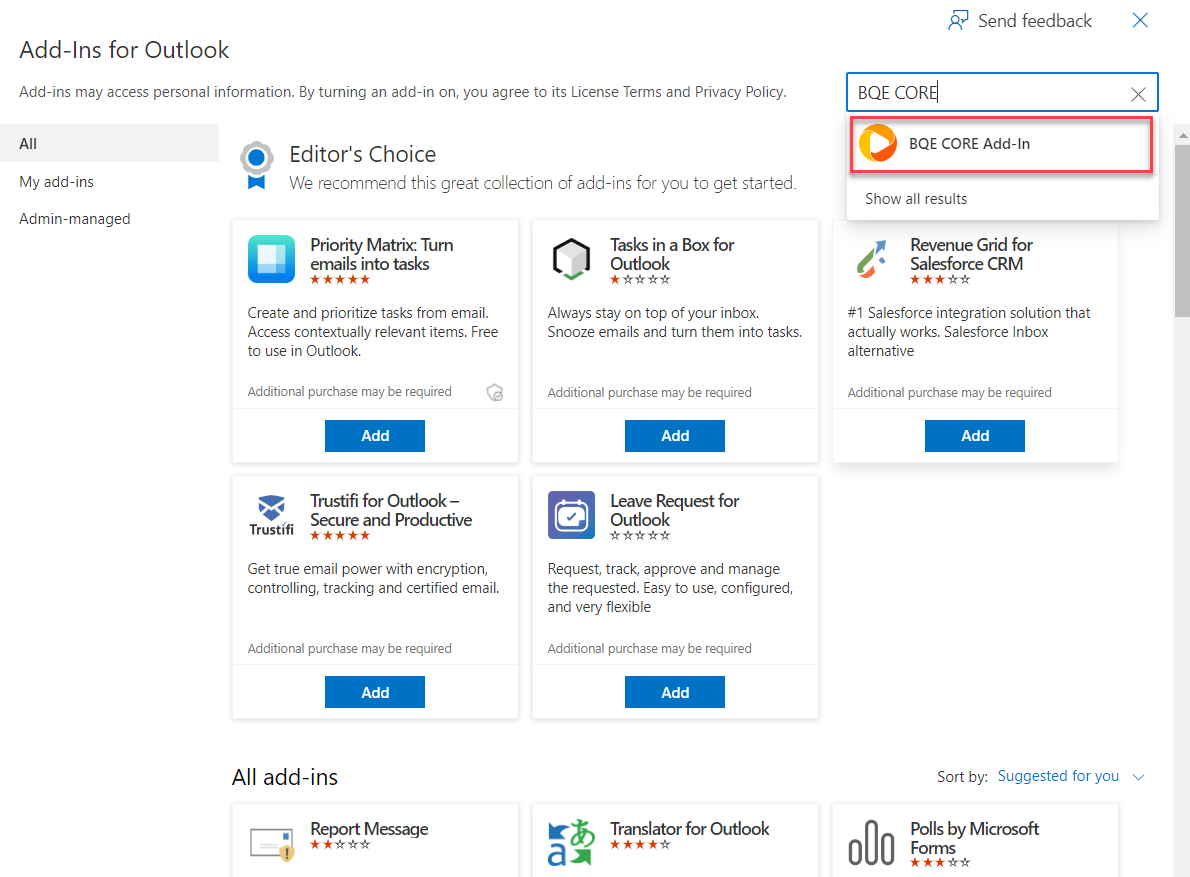This screenshot has width=1190, height=877.
Task: Click the Tasks in a Box star rating
Action: (x=640, y=279)
